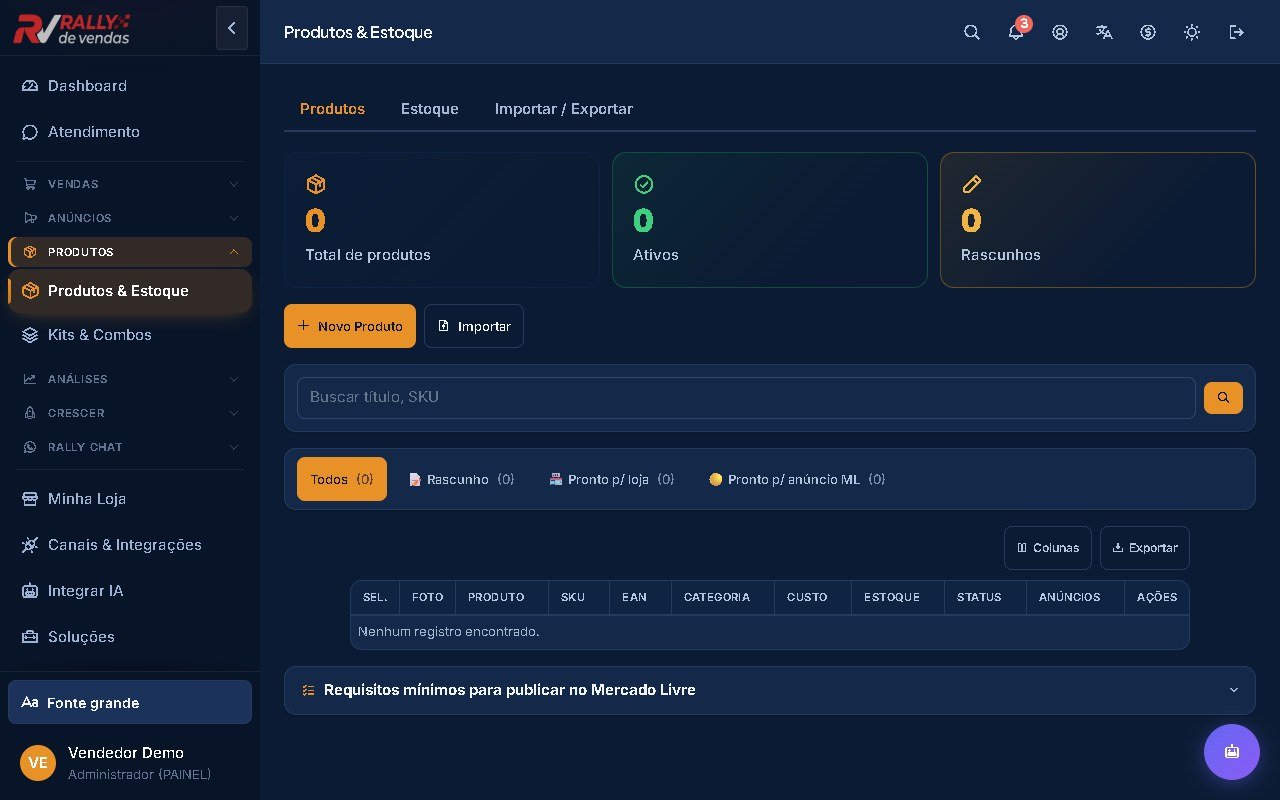Expand the ANÚNCIOS section
The image size is (1280, 800).
pos(130,218)
